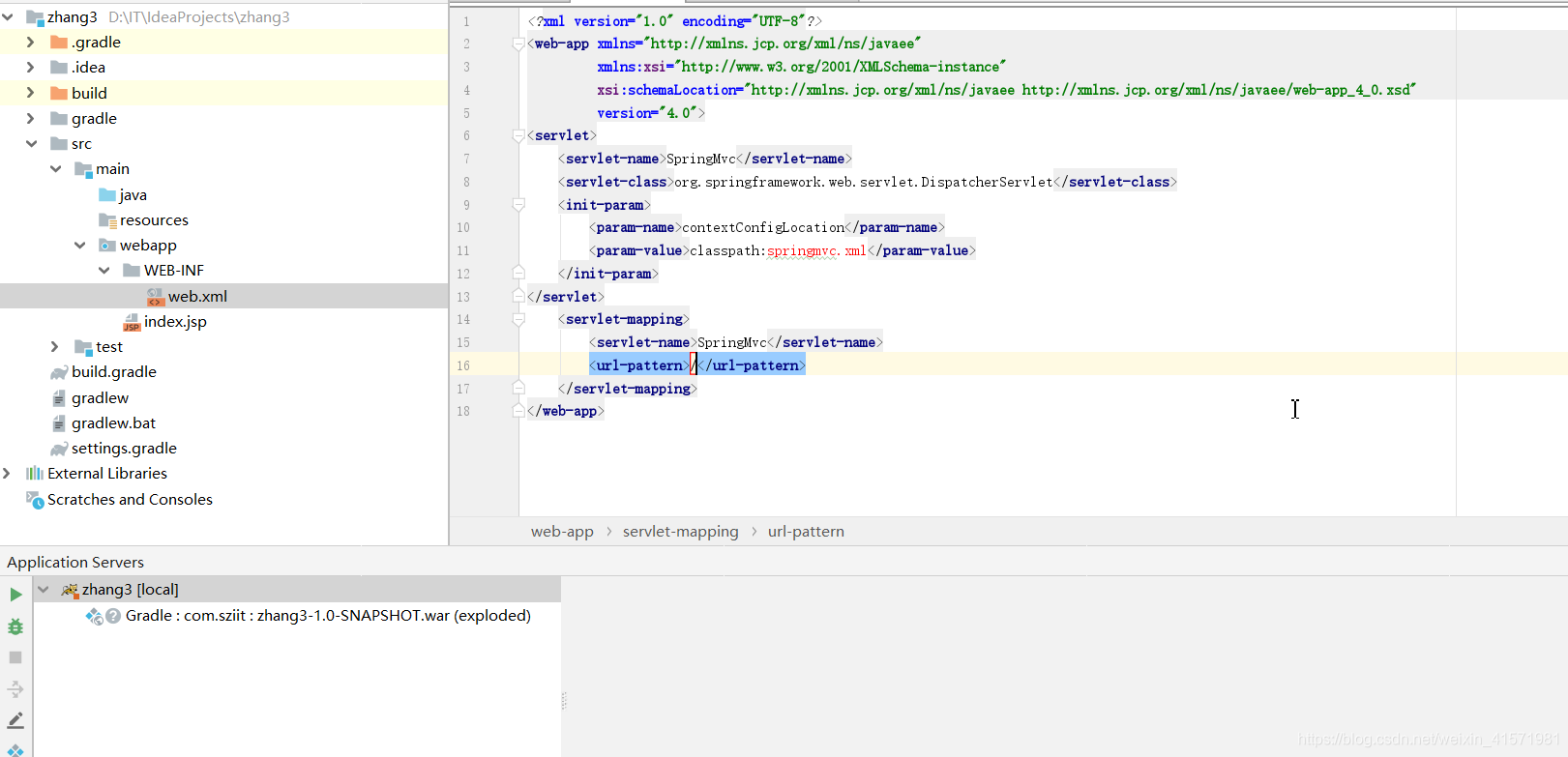Select the Gradle war exploded artifact row
The image size is (1568, 757).
pyautogui.click(x=328, y=616)
